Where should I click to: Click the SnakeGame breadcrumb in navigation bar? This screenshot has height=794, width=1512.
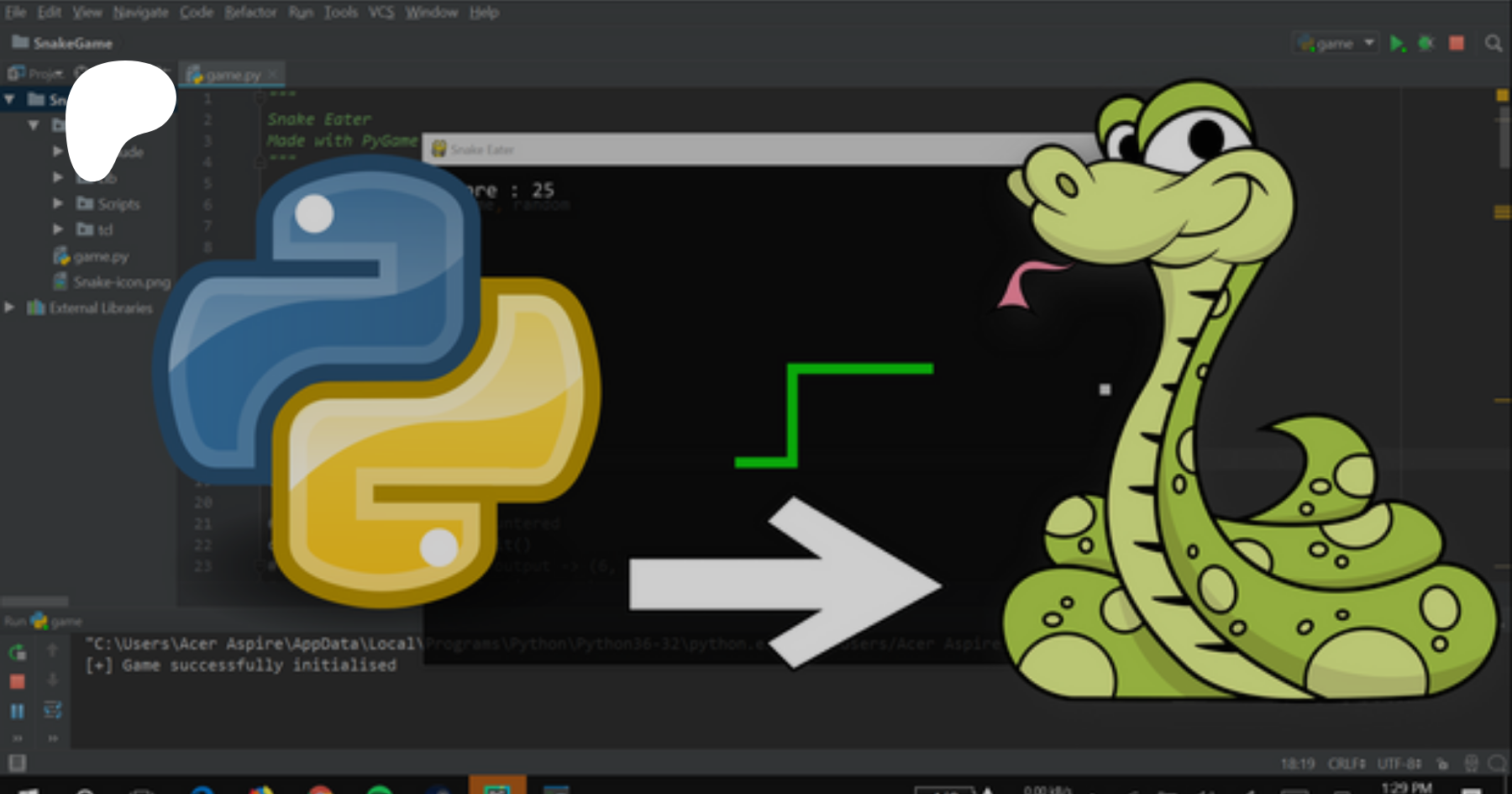[62, 43]
